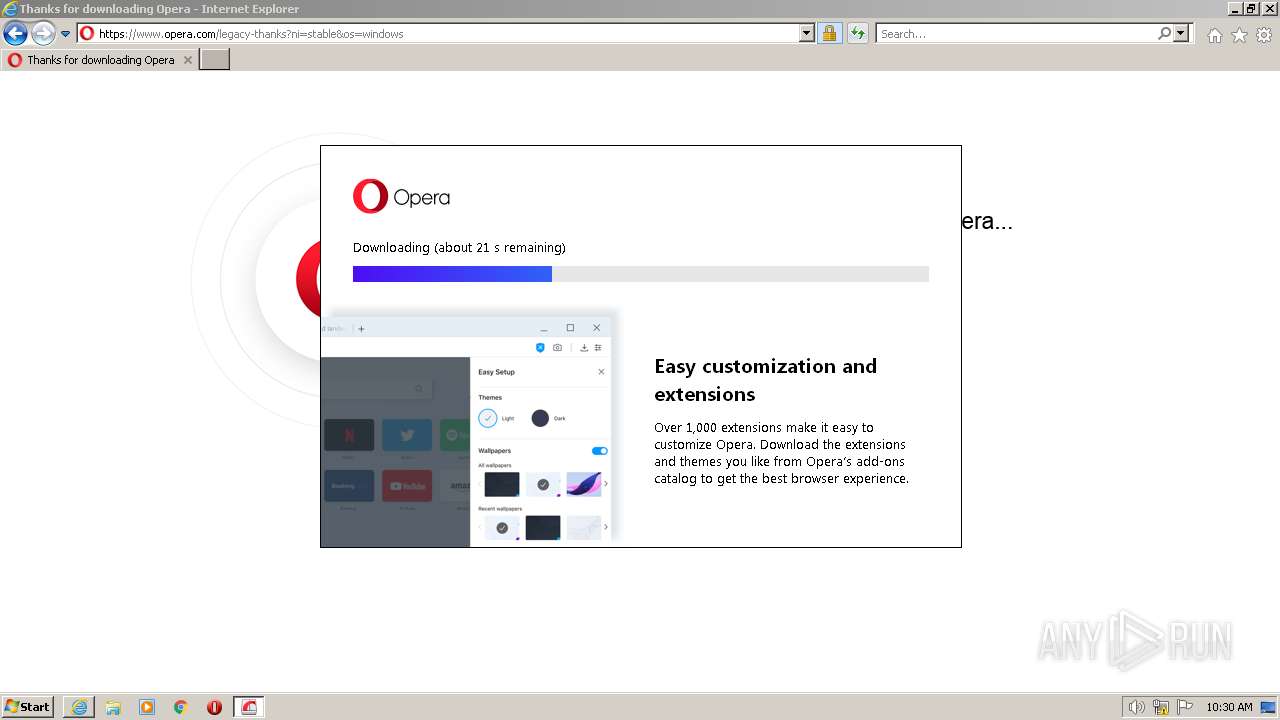Viewport: 1280px width, 720px height.
Task: Open Favorites with the star icon
Action: click(1239, 35)
